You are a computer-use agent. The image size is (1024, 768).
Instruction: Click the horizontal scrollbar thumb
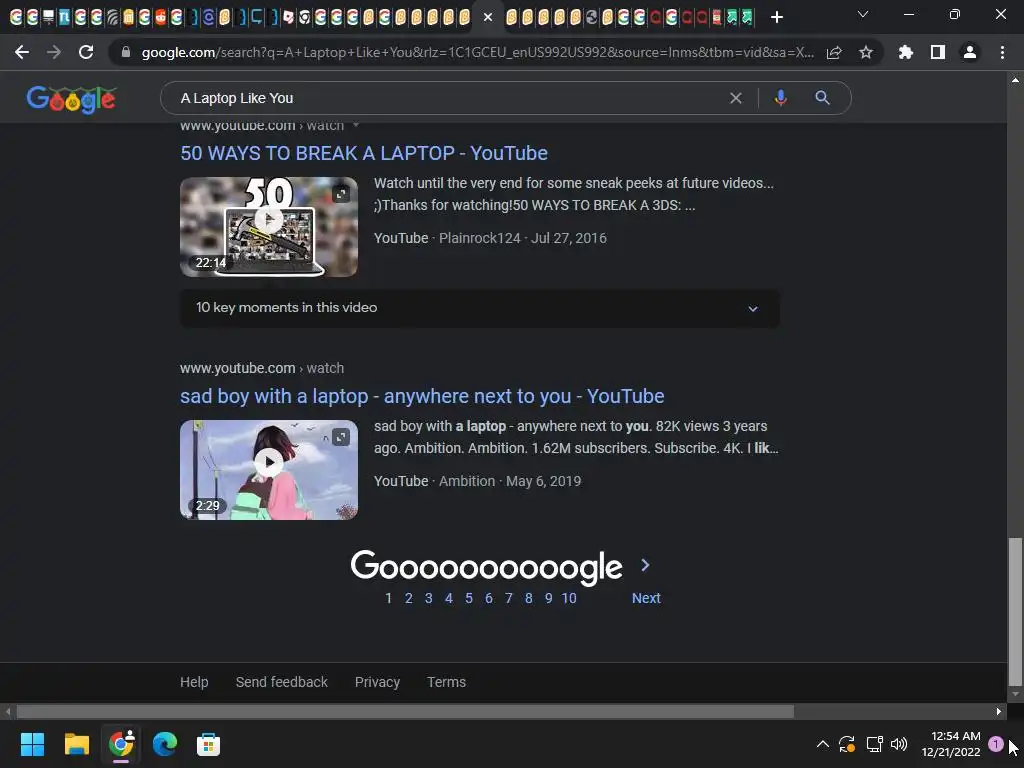point(405,712)
